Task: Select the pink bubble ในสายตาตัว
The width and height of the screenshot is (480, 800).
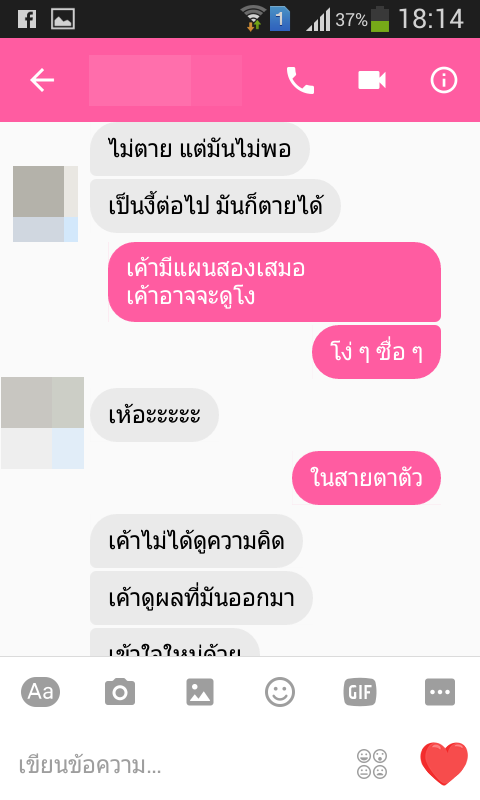Action: coord(366,478)
